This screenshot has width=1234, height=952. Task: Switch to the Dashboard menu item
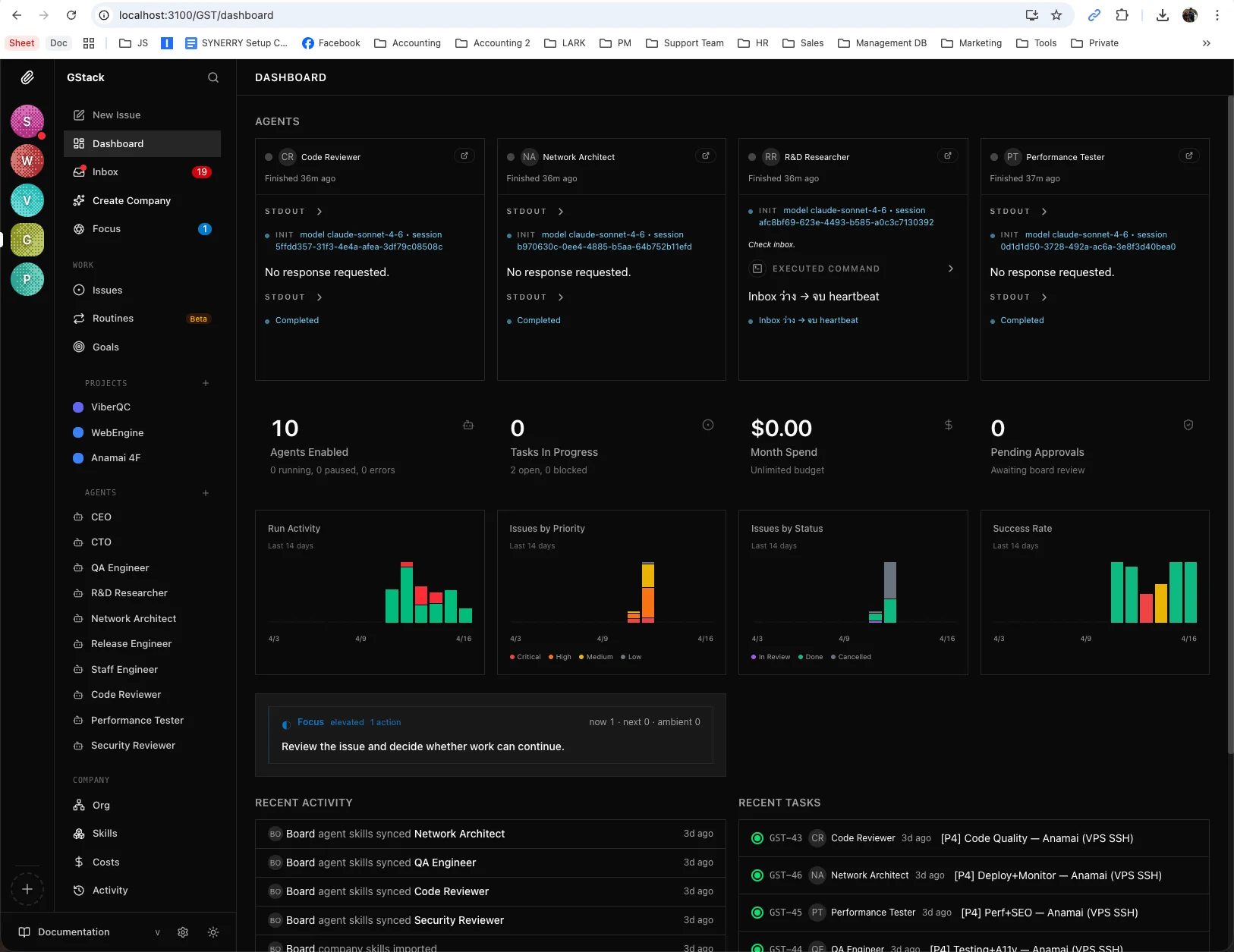coord(118,143)
